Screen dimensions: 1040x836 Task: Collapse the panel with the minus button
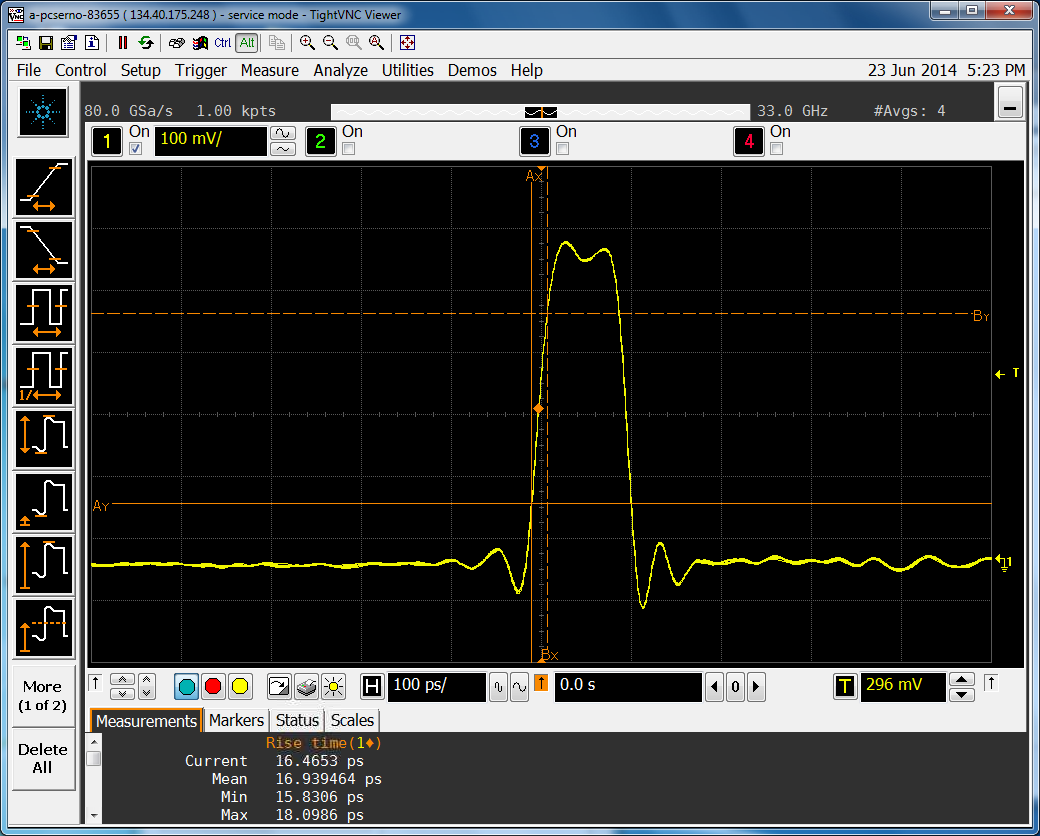point(1010,103)
